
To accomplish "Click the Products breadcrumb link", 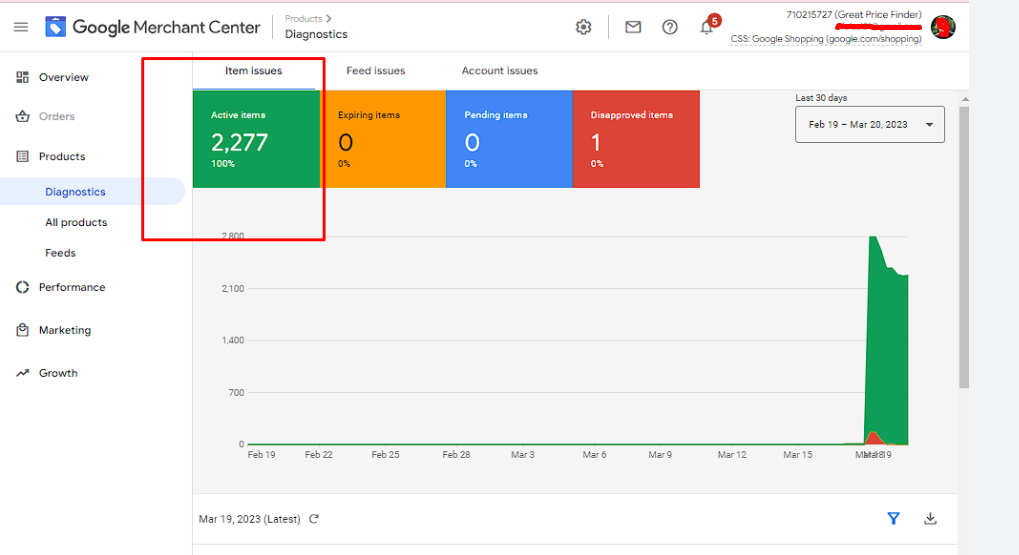I will (x=303, y=19).
